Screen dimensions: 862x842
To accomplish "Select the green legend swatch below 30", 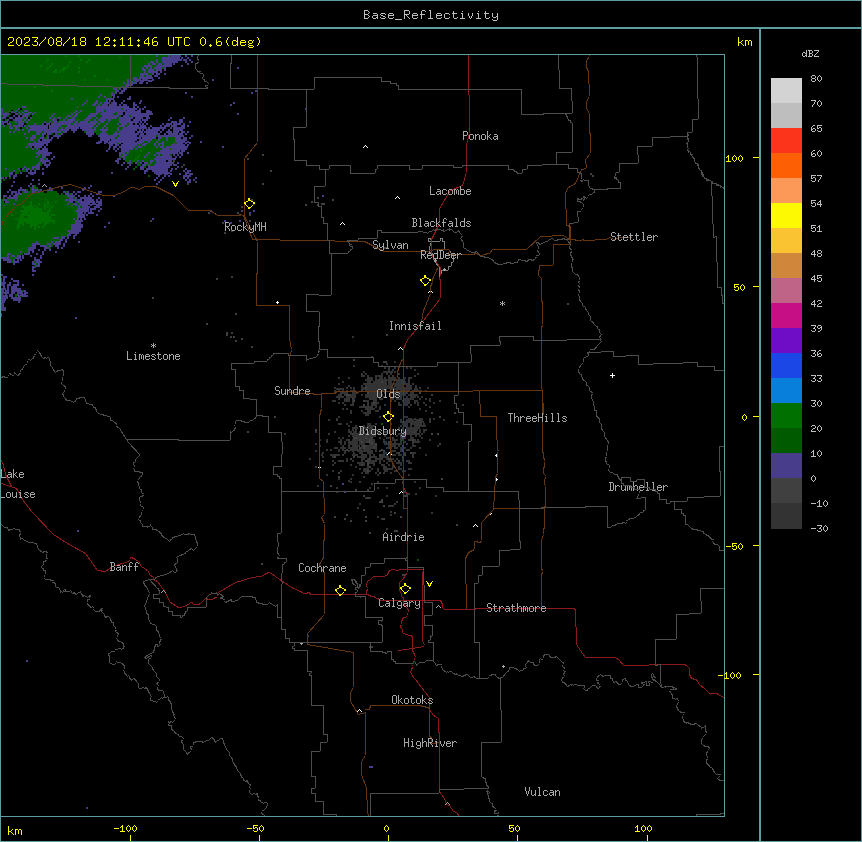I will (x=786, y=416).
